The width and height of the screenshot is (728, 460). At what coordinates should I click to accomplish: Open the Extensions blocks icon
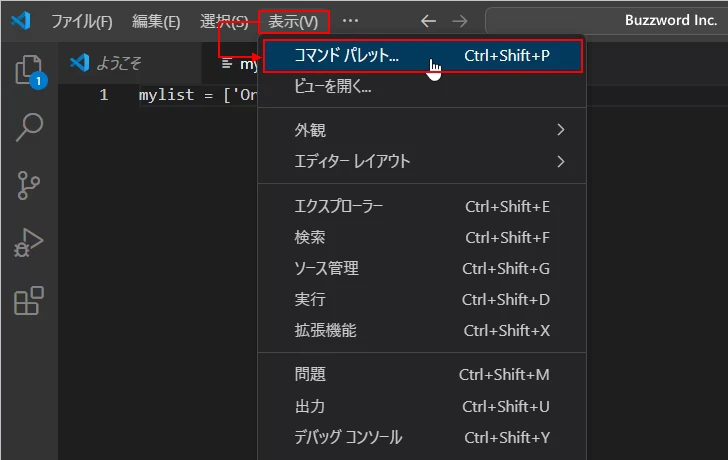(29, 300)
